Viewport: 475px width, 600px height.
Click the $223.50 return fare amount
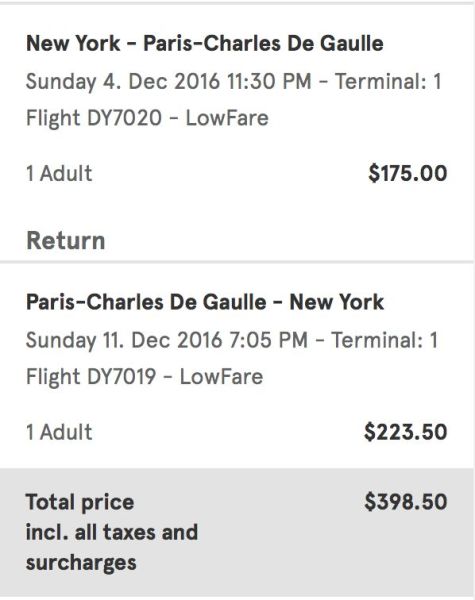click(406, 432)
